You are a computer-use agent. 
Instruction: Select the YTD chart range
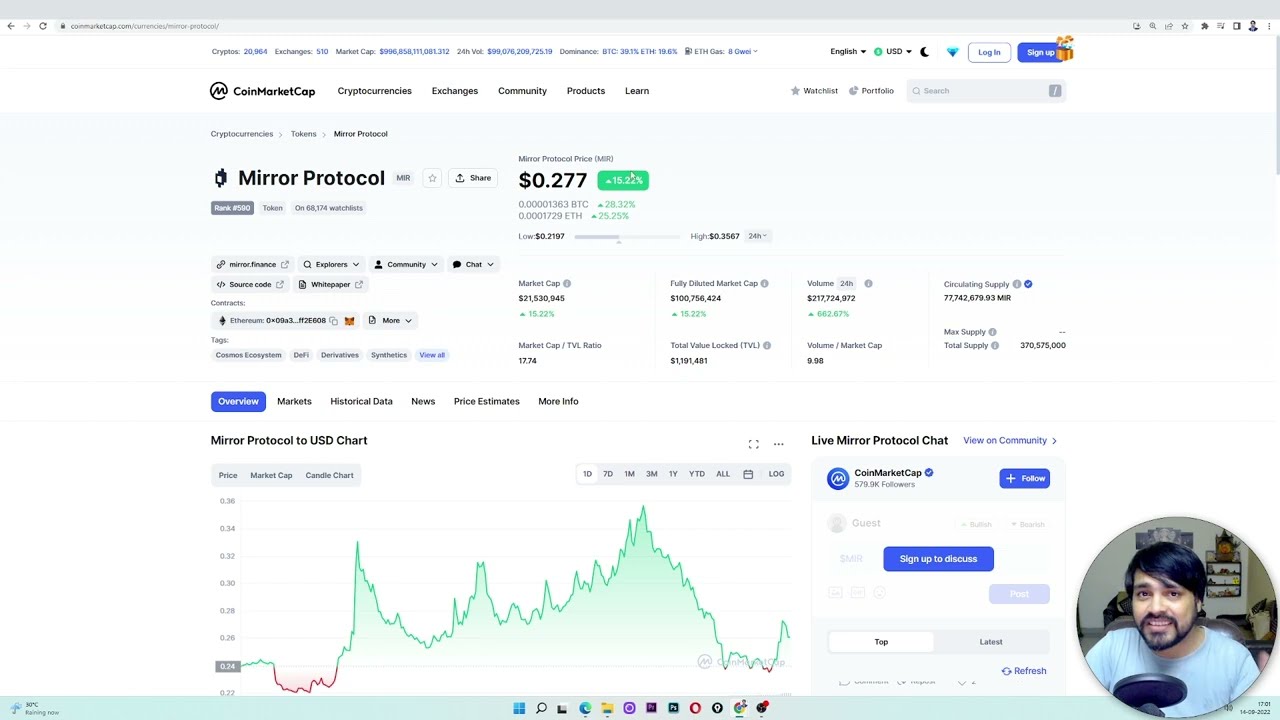pyautogui.click(x=697, y=474)
